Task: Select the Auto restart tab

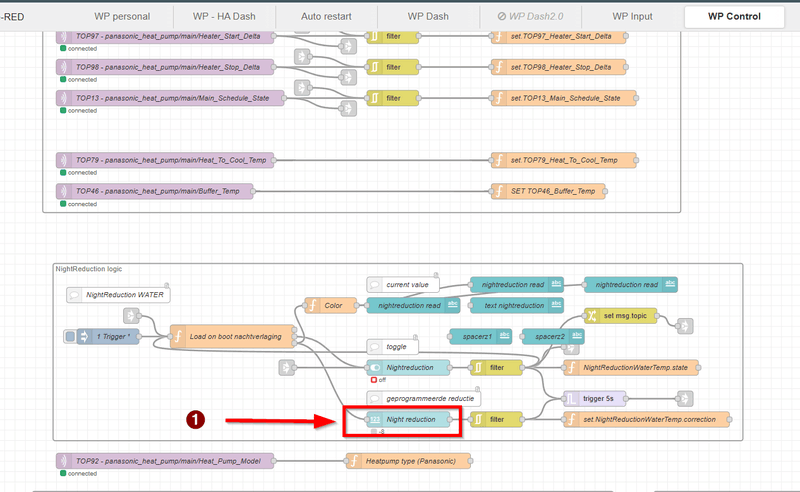Action: pos(326,16)
